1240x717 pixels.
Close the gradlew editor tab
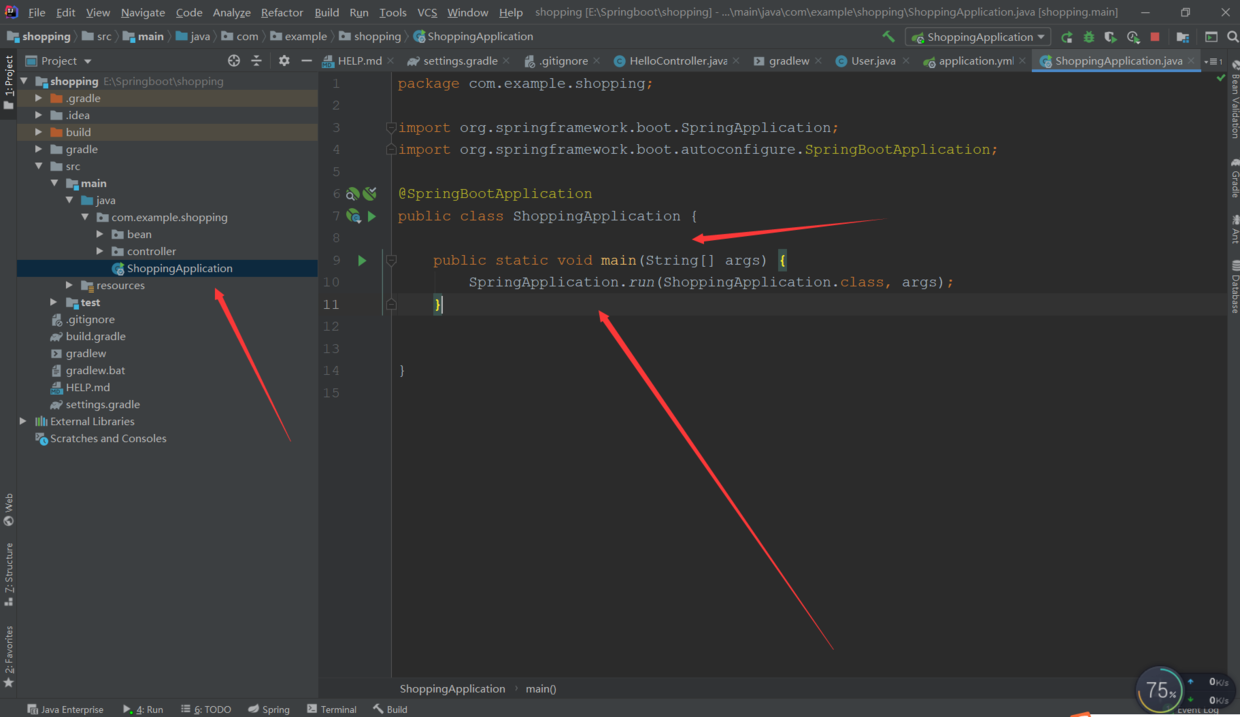pos(820,61)
